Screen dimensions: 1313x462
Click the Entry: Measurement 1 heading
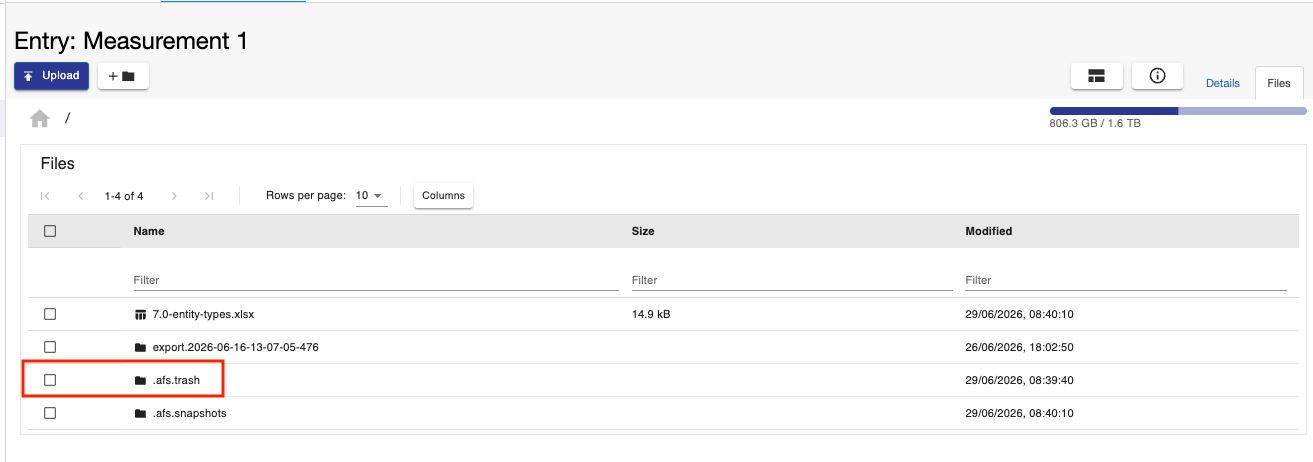131,41
